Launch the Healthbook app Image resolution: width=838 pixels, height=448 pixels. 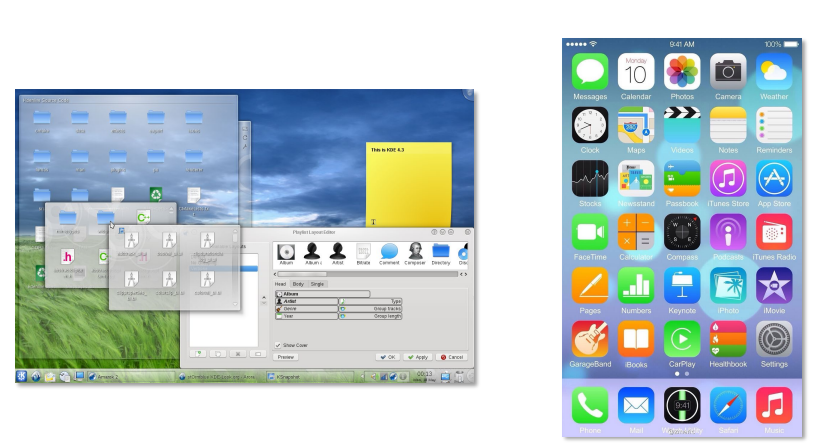[728, 338]
